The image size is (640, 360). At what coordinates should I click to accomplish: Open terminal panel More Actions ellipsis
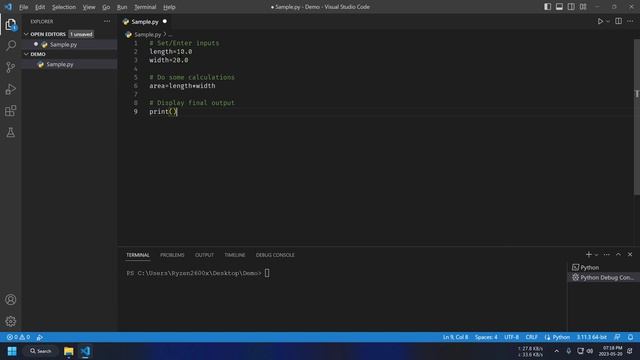(x=607, y=255)
